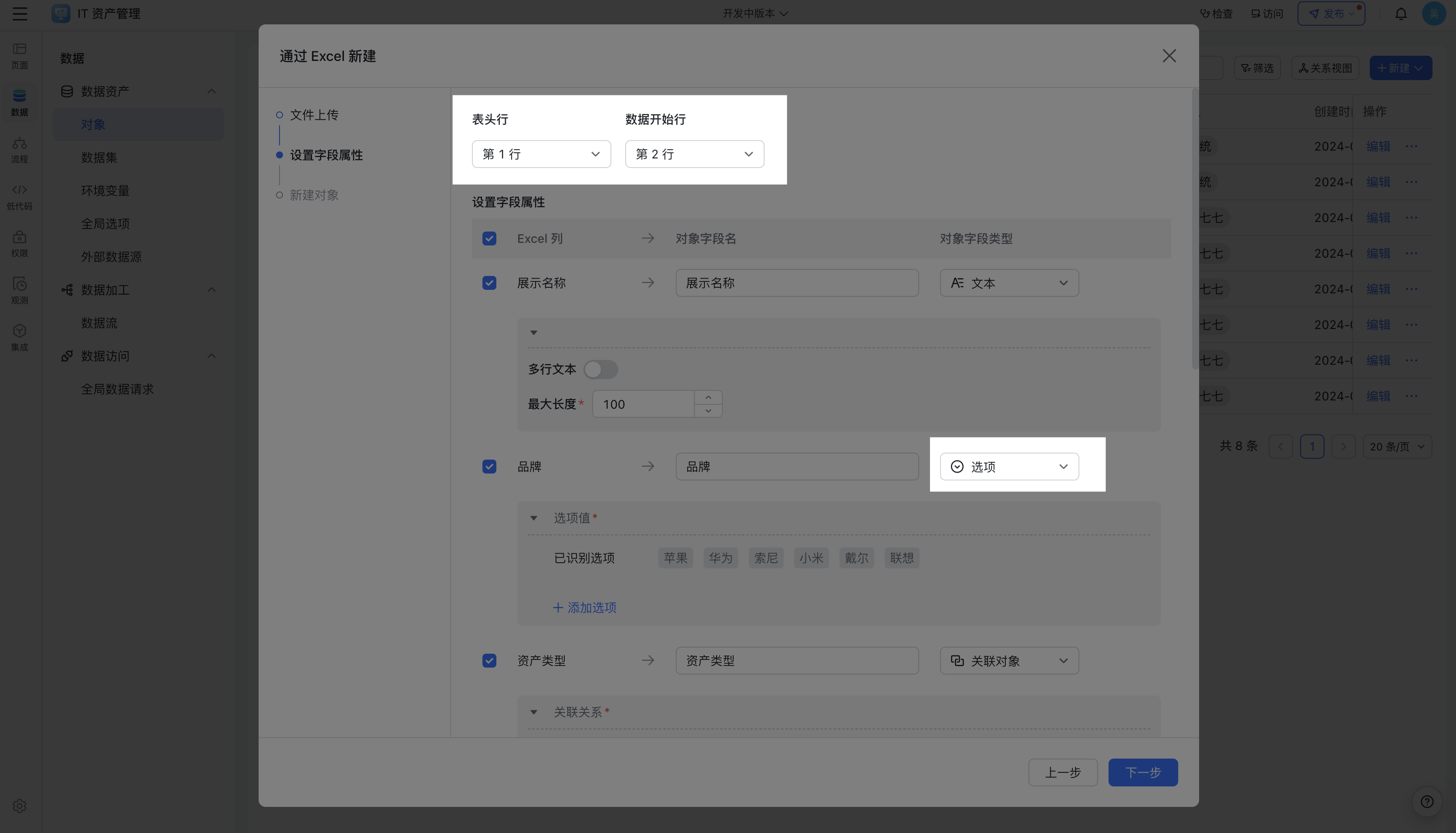
Task: Open the 开发中版本 version dropdown
Action: 755,13
